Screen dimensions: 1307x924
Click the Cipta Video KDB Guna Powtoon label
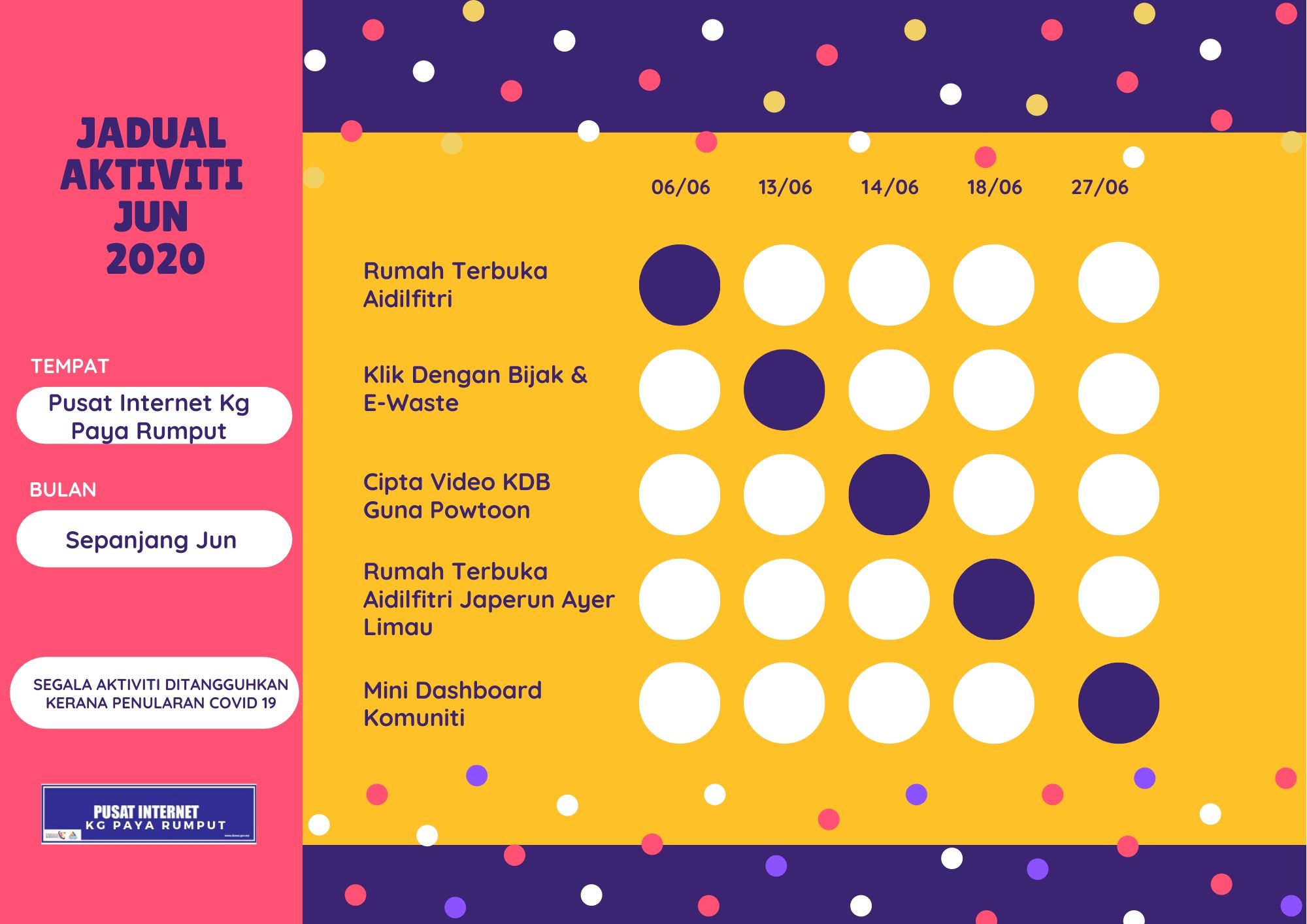point(457,496)
